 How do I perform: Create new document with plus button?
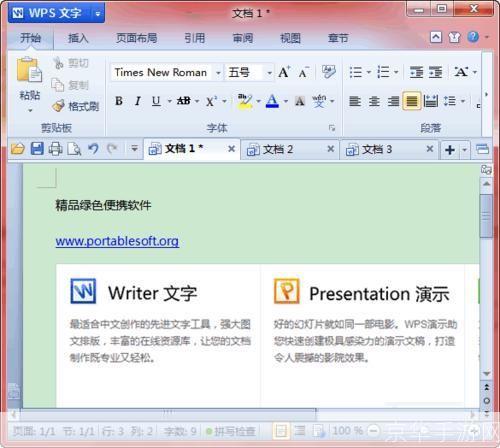450,150
